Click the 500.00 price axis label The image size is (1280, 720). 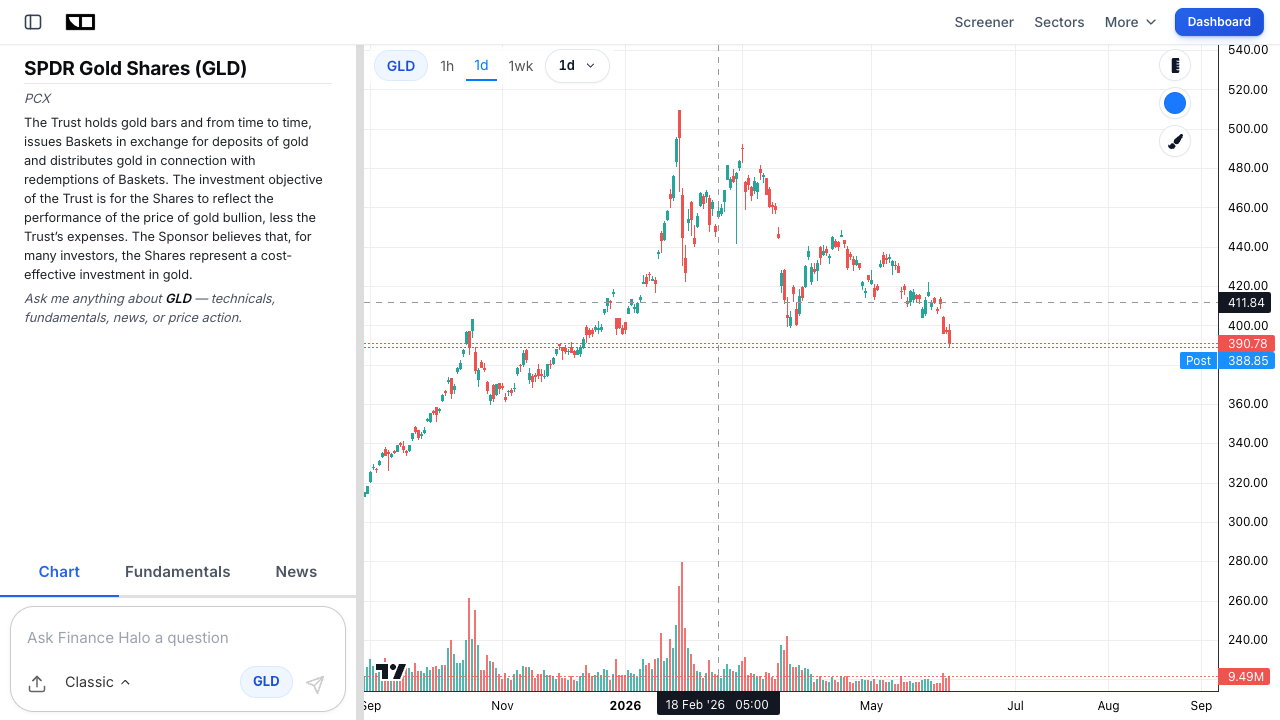[1247, 128]
